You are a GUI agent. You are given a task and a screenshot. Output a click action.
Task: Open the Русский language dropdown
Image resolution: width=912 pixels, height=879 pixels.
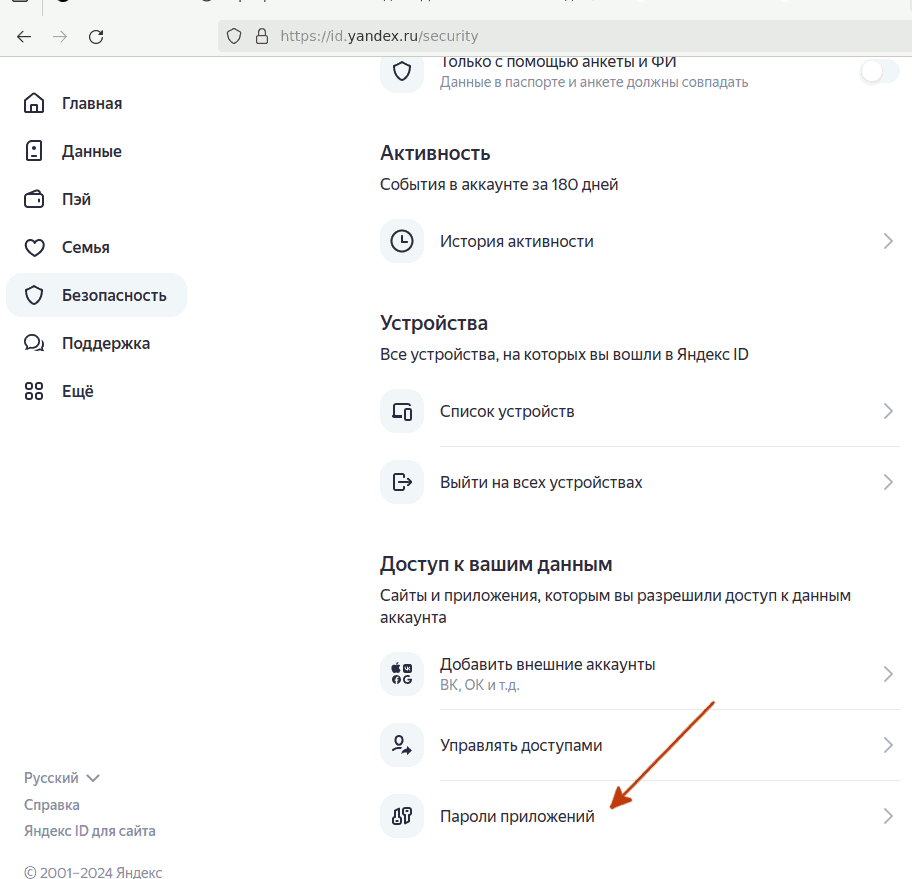pos(62,778)
